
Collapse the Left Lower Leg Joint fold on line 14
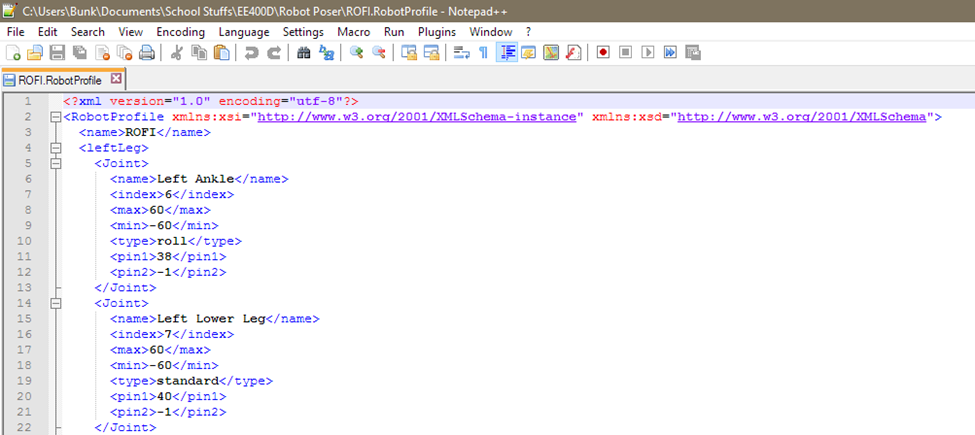57,303
